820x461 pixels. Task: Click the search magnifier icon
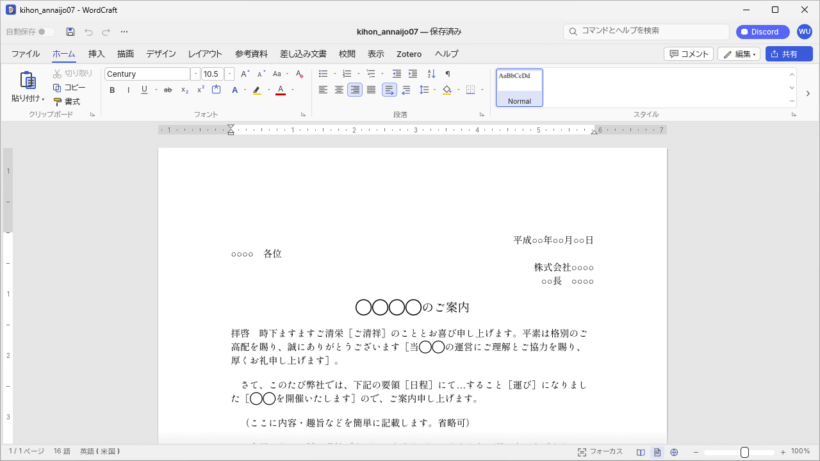coord(573,31)
